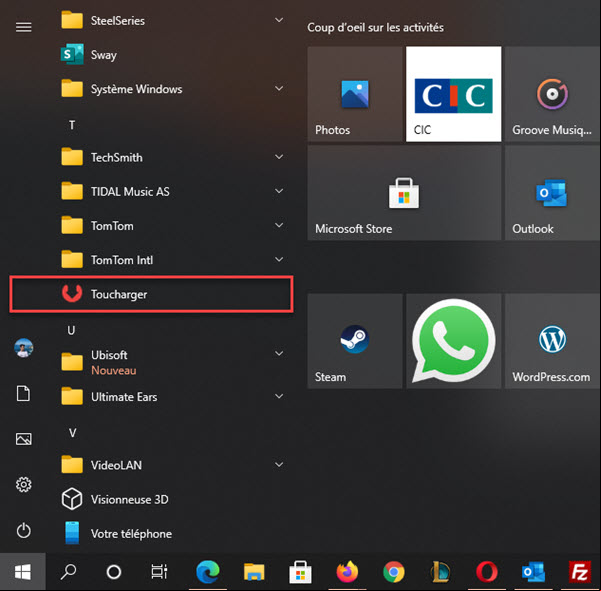Open the user account picture
Viewport: 601px width, 591px height.
tap(23, 348)
